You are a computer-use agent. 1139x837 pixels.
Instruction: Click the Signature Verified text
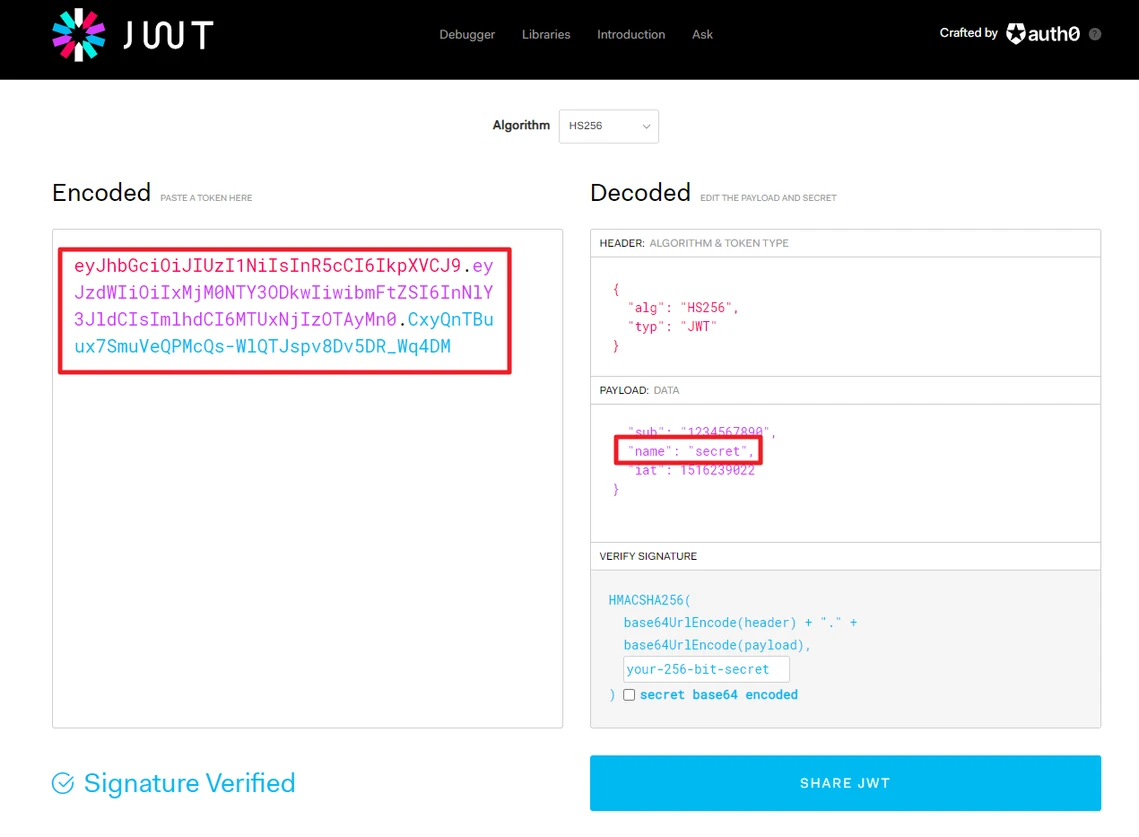pos(189,783)
